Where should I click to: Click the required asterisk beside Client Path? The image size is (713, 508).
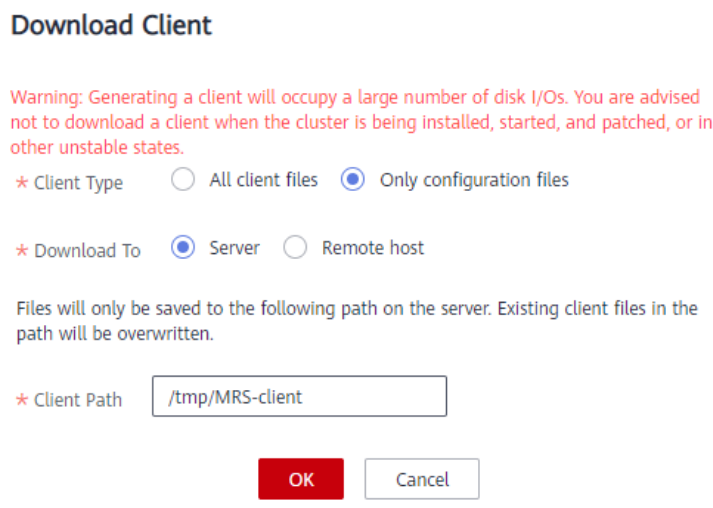coord(22,400)
